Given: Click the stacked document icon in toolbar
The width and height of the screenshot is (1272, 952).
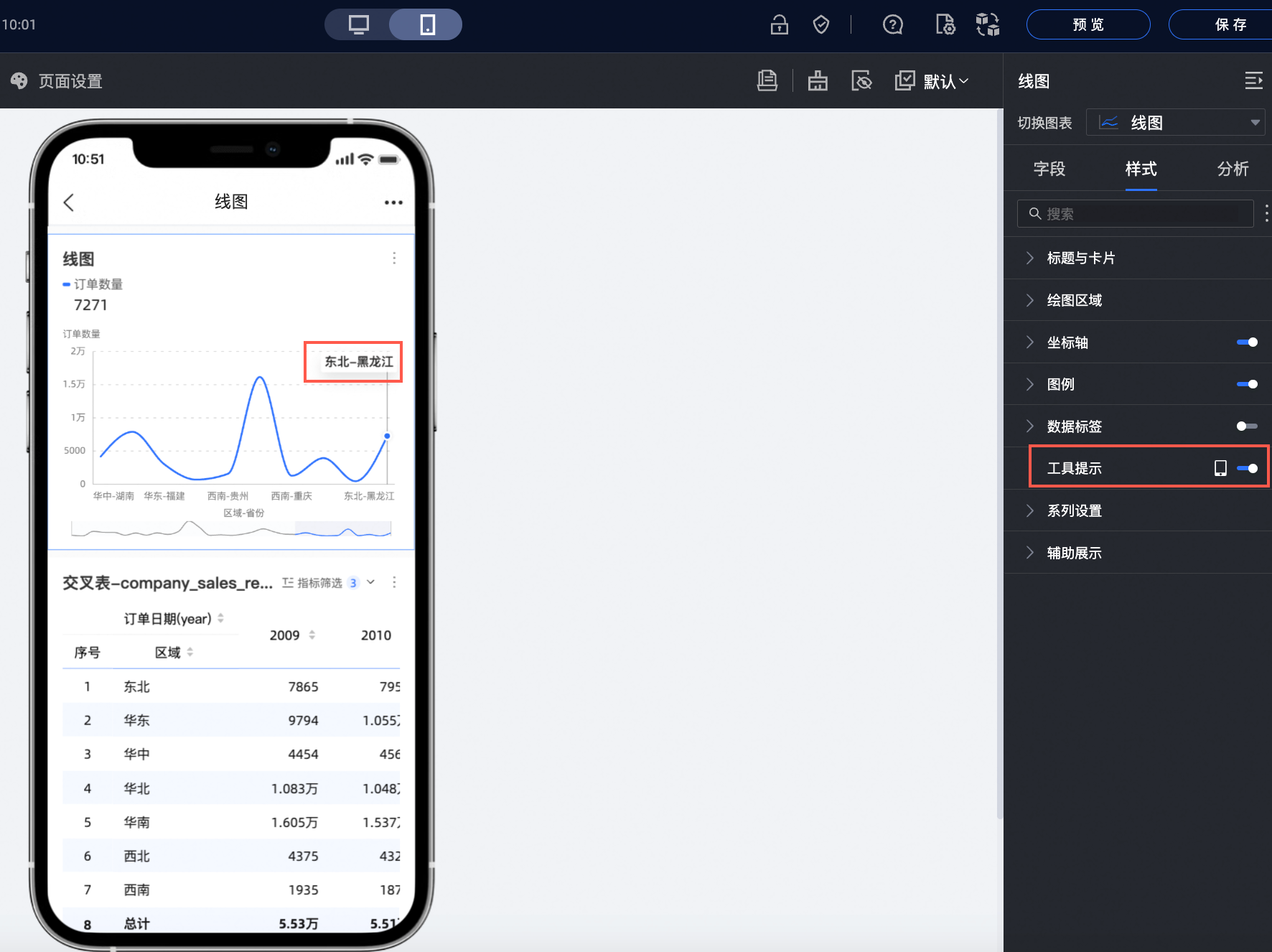Looking at the screenshot, I should (x=767, y=80).
